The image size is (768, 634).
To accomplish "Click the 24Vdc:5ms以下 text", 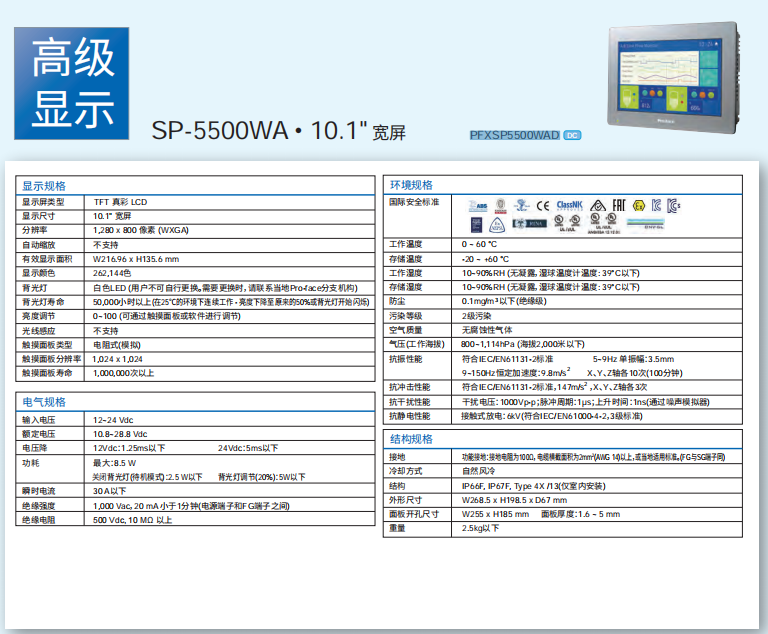I will pos(248,448).
